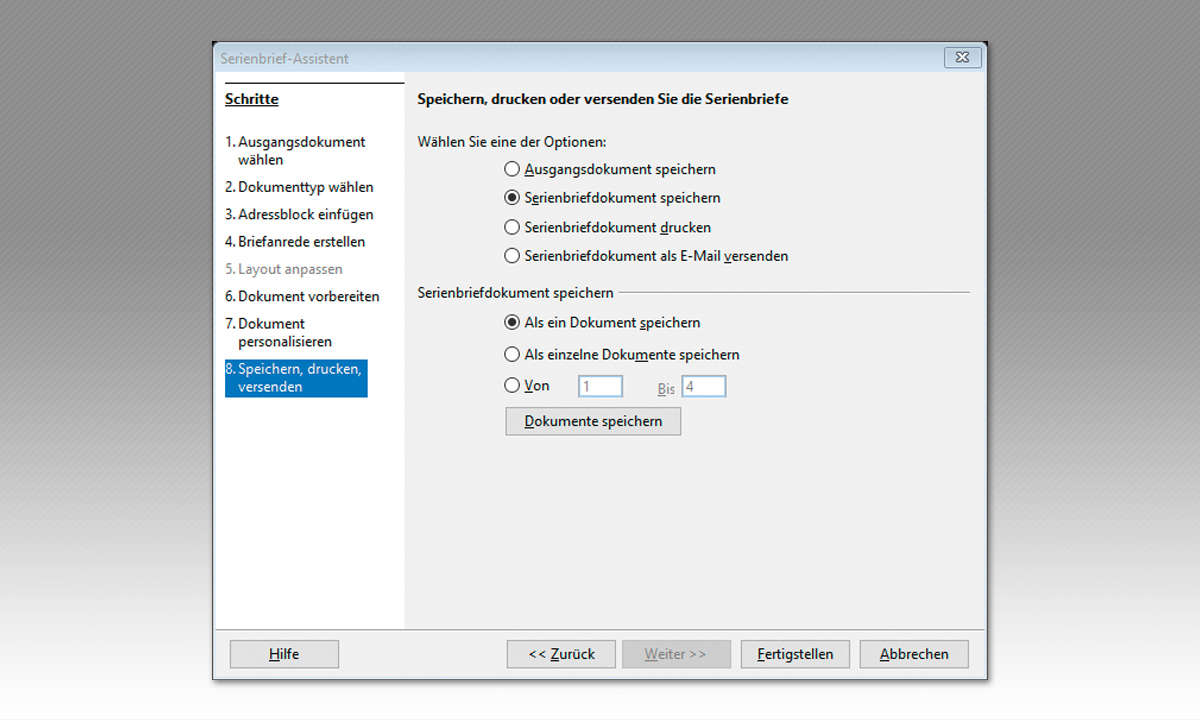Cancel the wizard with 'Abbrechen'
This screenshot has height=720, width=1200.
point(914,654)
